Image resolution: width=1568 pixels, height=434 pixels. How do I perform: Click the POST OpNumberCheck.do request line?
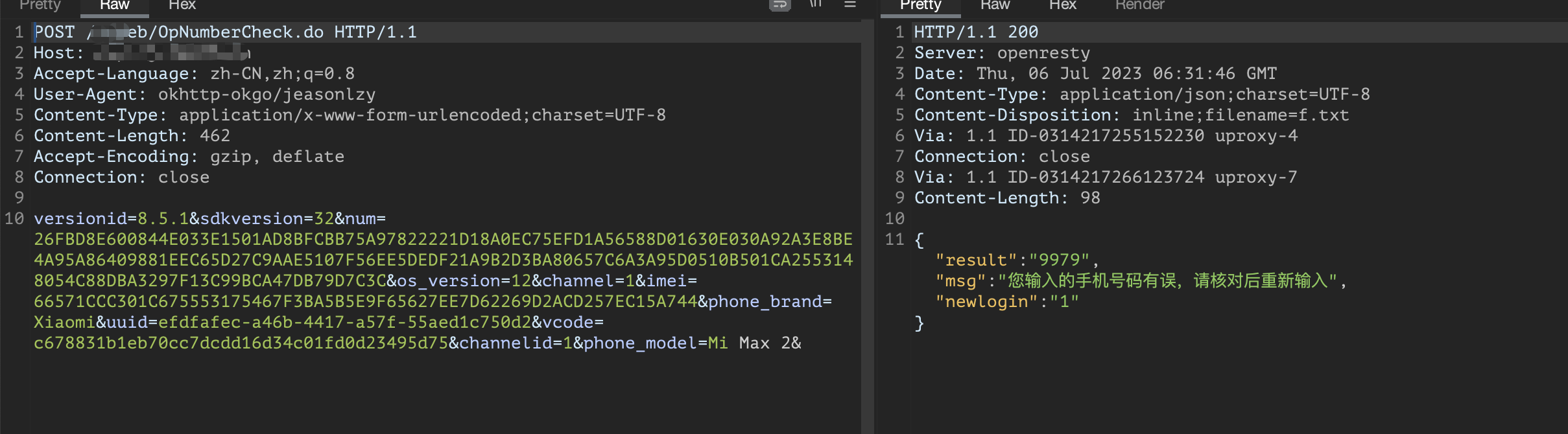(225, 32)
